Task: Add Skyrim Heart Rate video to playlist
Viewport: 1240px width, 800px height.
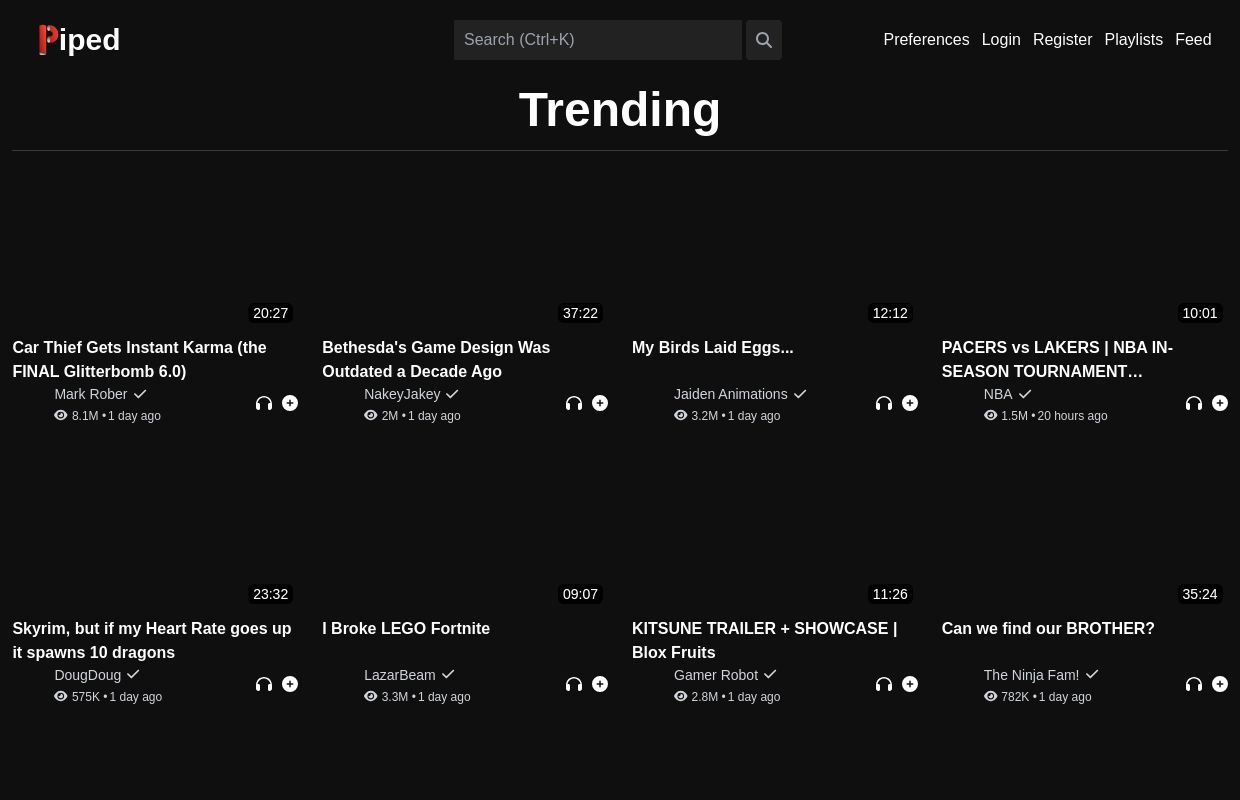Action: coord(290,684)
